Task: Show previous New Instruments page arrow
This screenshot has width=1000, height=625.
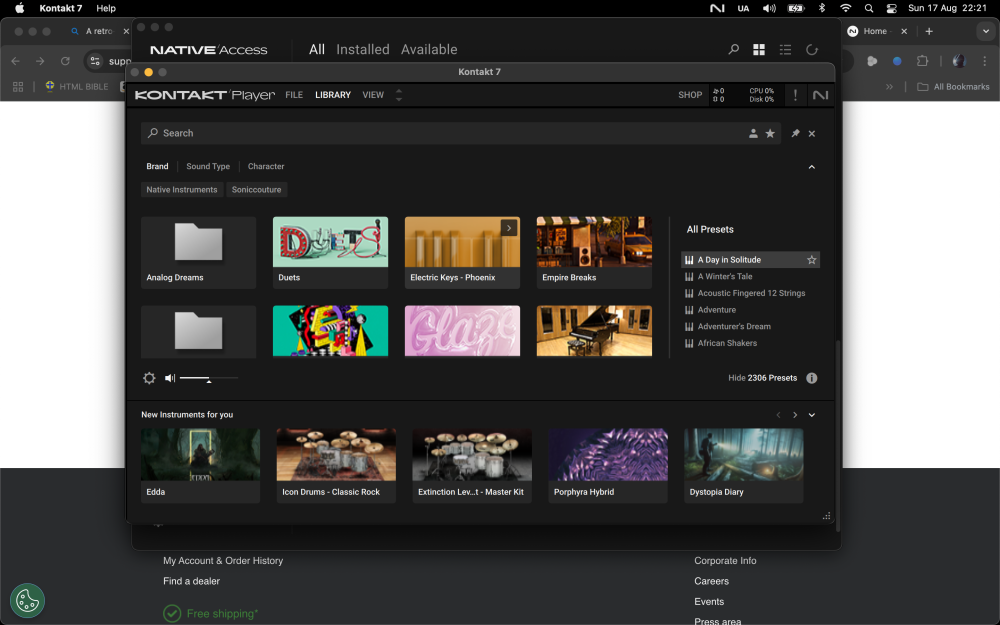Action: click(778, 415)
